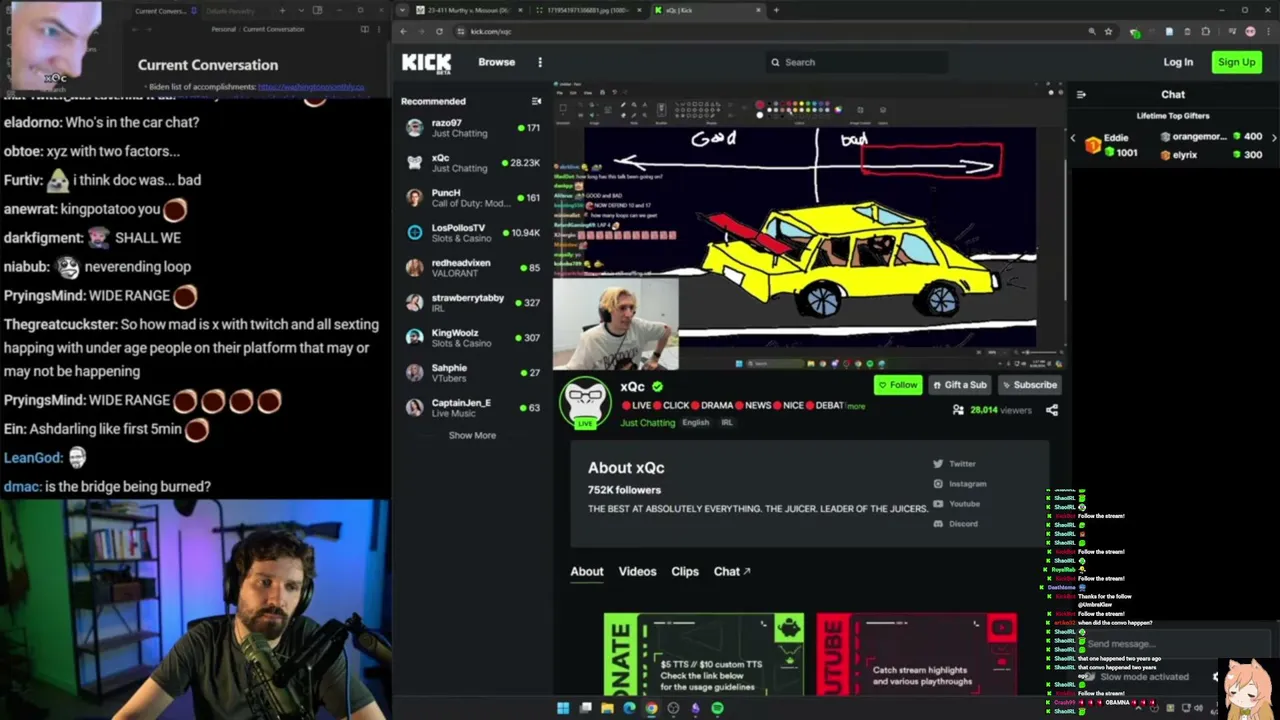This screenshot has height=720, width=1280.
Task: Expand the list with Show More
Action: point(472,435)
